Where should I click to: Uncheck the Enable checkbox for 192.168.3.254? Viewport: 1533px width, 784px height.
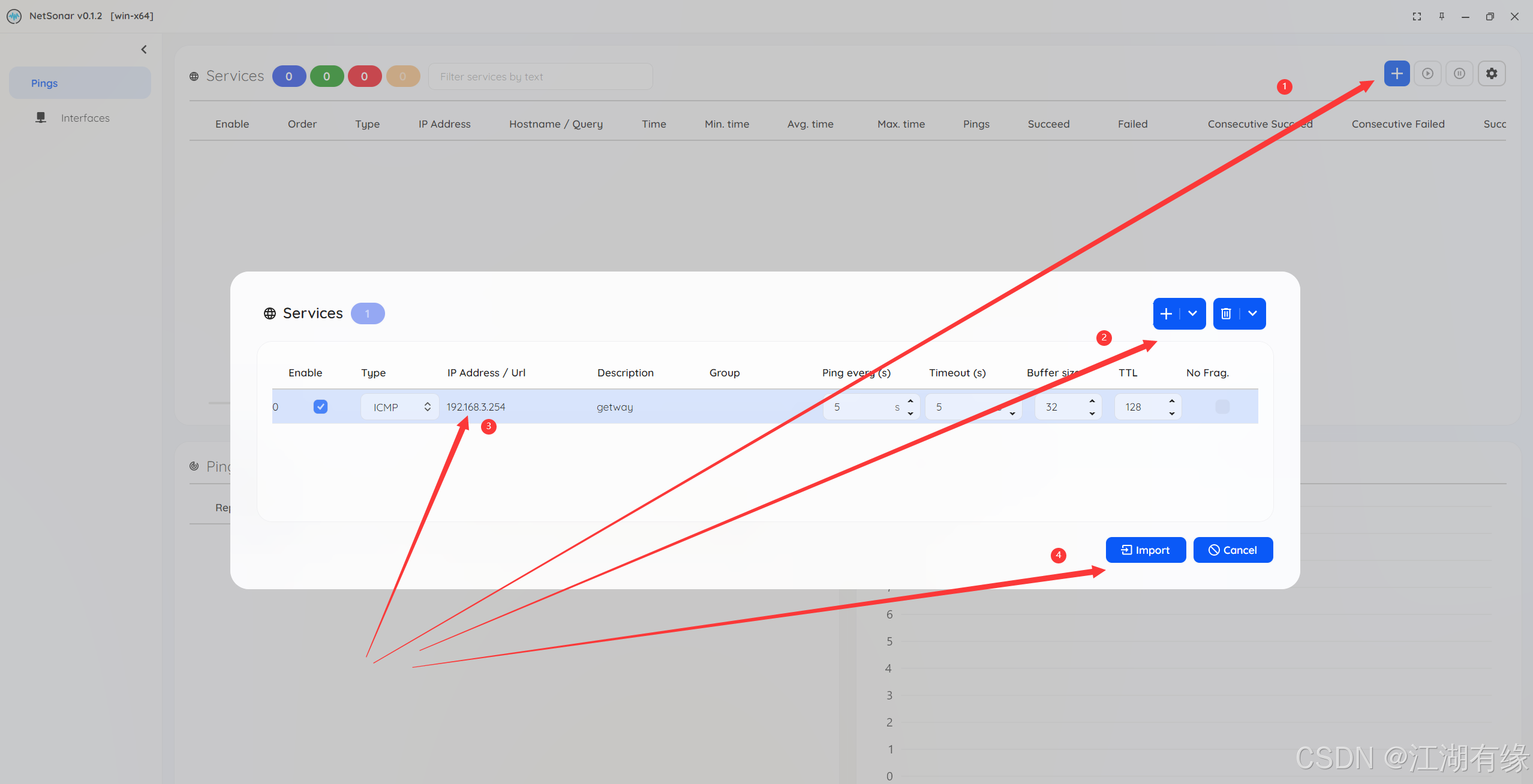coord(320,407)
